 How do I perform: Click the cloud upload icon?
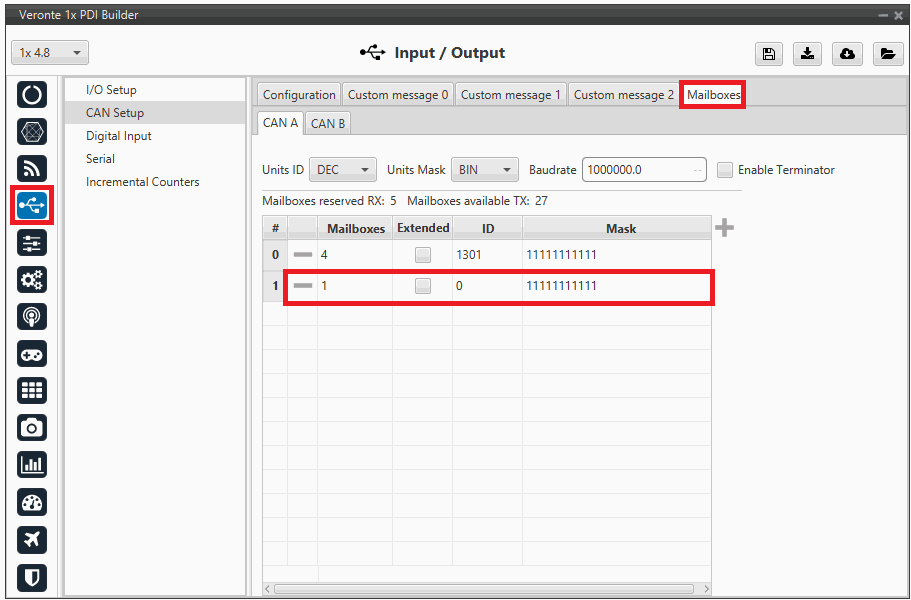(847, 54)
